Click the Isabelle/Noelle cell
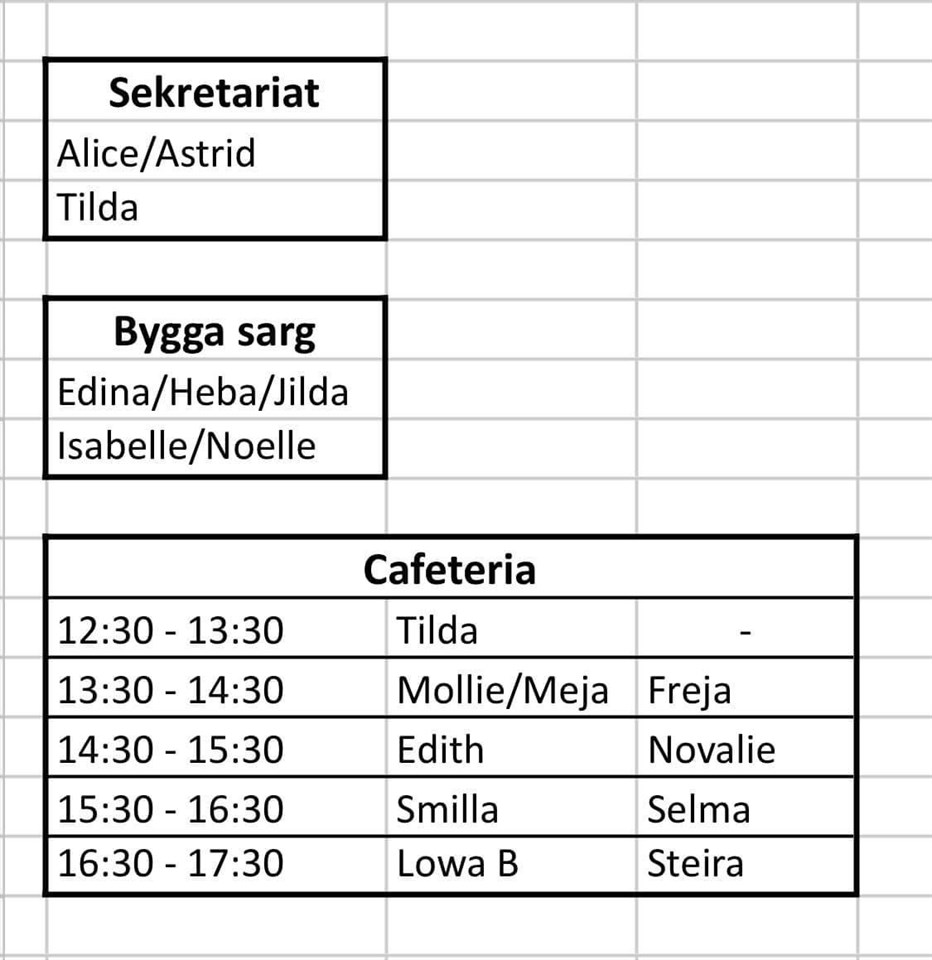Viewport: 932px width, 960px height. 187,445
